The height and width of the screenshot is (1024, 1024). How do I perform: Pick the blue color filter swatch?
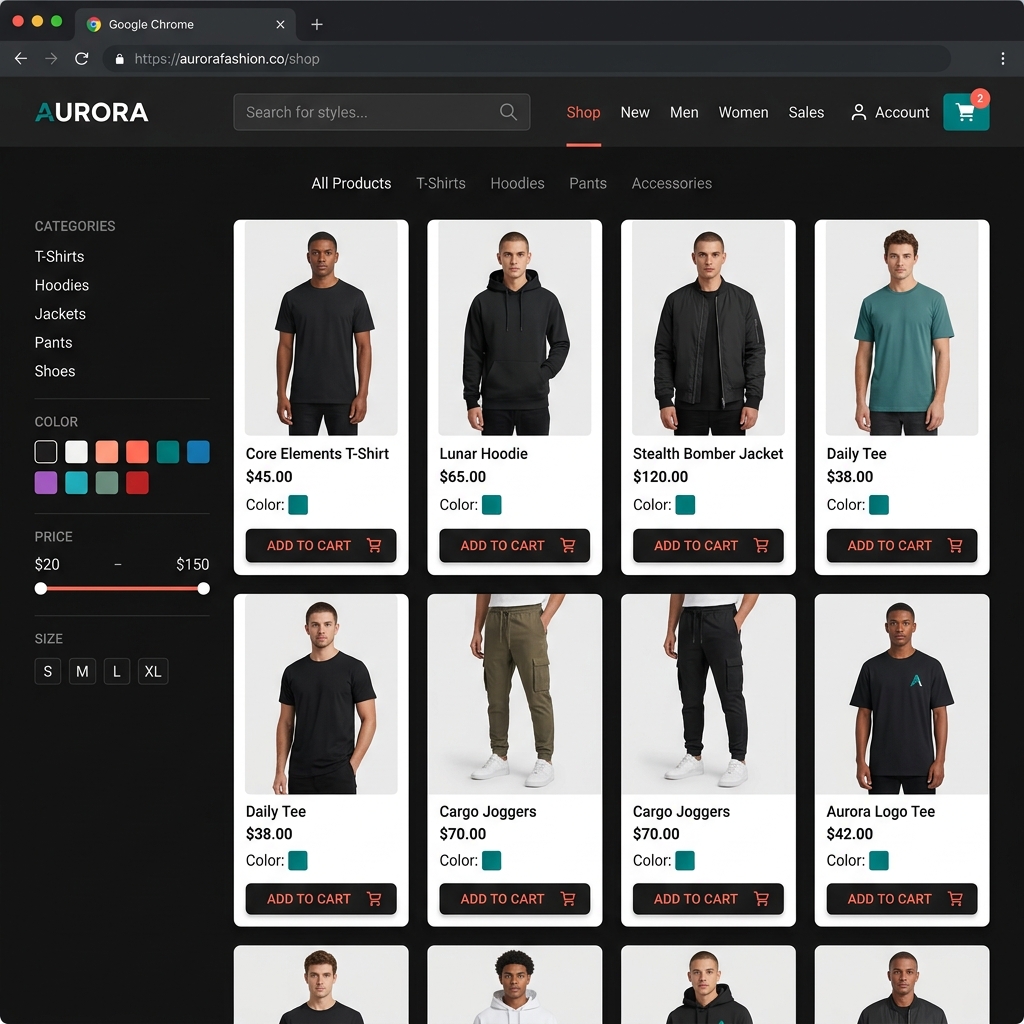[199, 452]
